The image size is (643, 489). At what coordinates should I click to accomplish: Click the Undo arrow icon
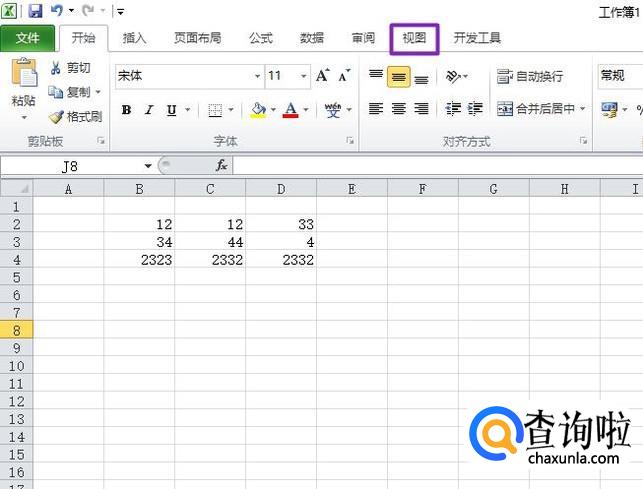pyautogui.click(x=57, y=11)
